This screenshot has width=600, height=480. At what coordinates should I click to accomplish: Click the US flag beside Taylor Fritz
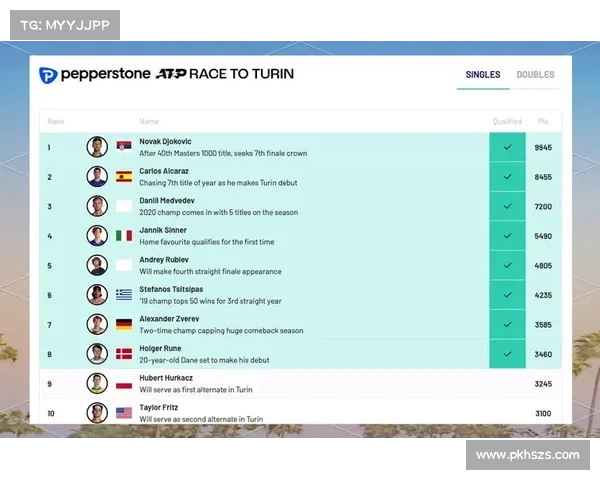click(x=124, y=413)
